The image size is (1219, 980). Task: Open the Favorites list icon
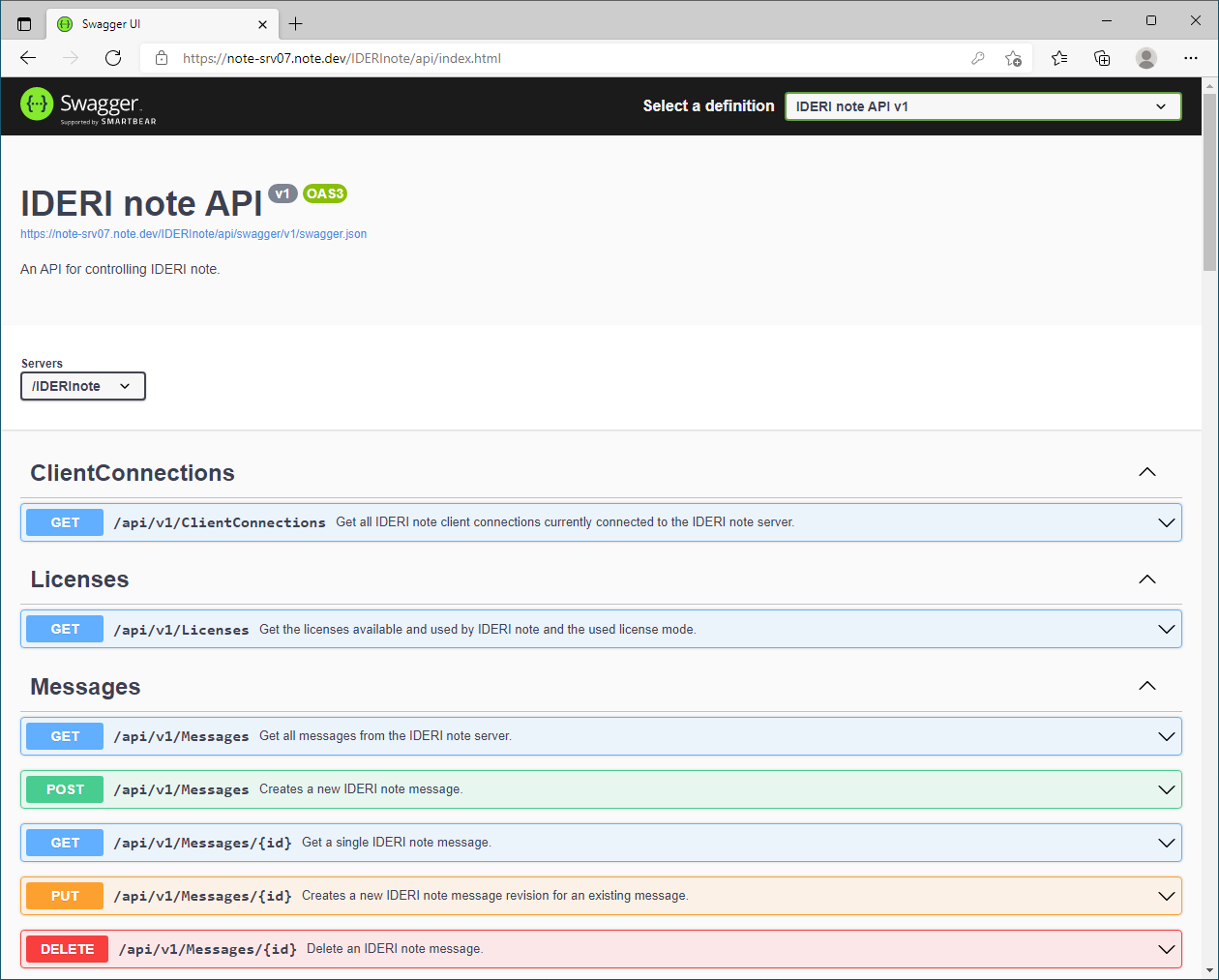click(x=1059, y=58)
